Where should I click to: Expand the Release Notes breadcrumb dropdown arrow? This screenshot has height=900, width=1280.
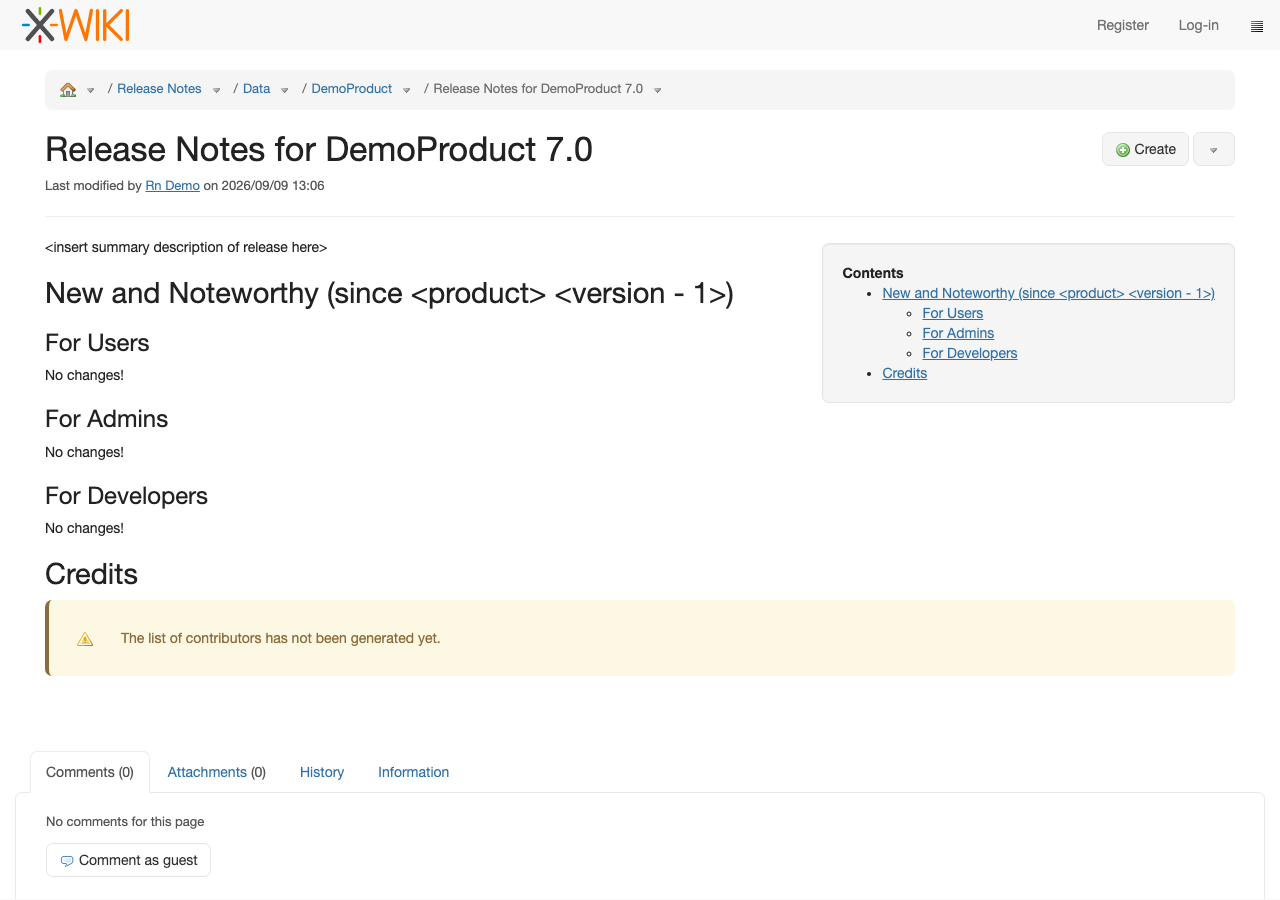click(x=216, y=90)
